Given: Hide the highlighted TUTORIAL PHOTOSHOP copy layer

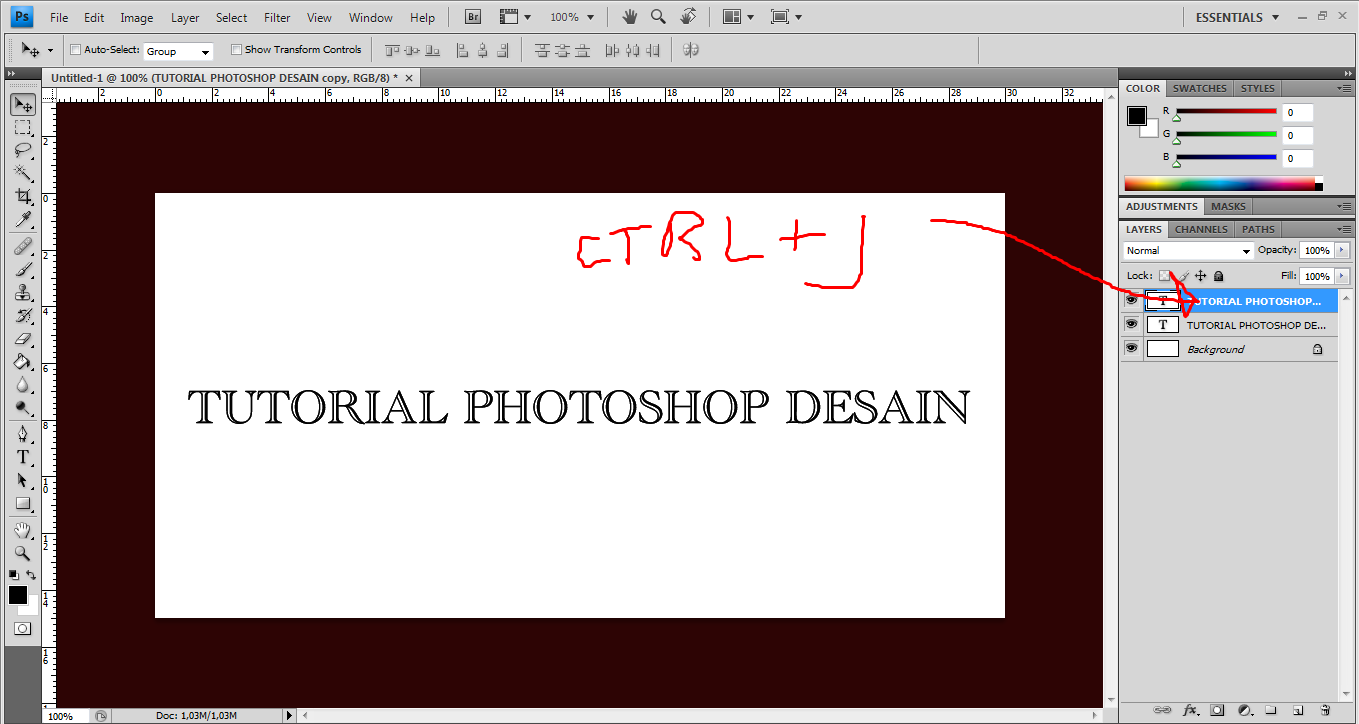Looking at the screenshot, I should pos(1131,300).
